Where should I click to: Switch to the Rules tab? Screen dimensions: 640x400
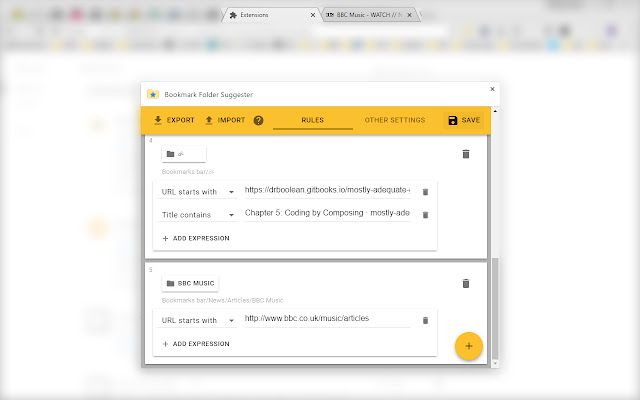tap(313, 120)
